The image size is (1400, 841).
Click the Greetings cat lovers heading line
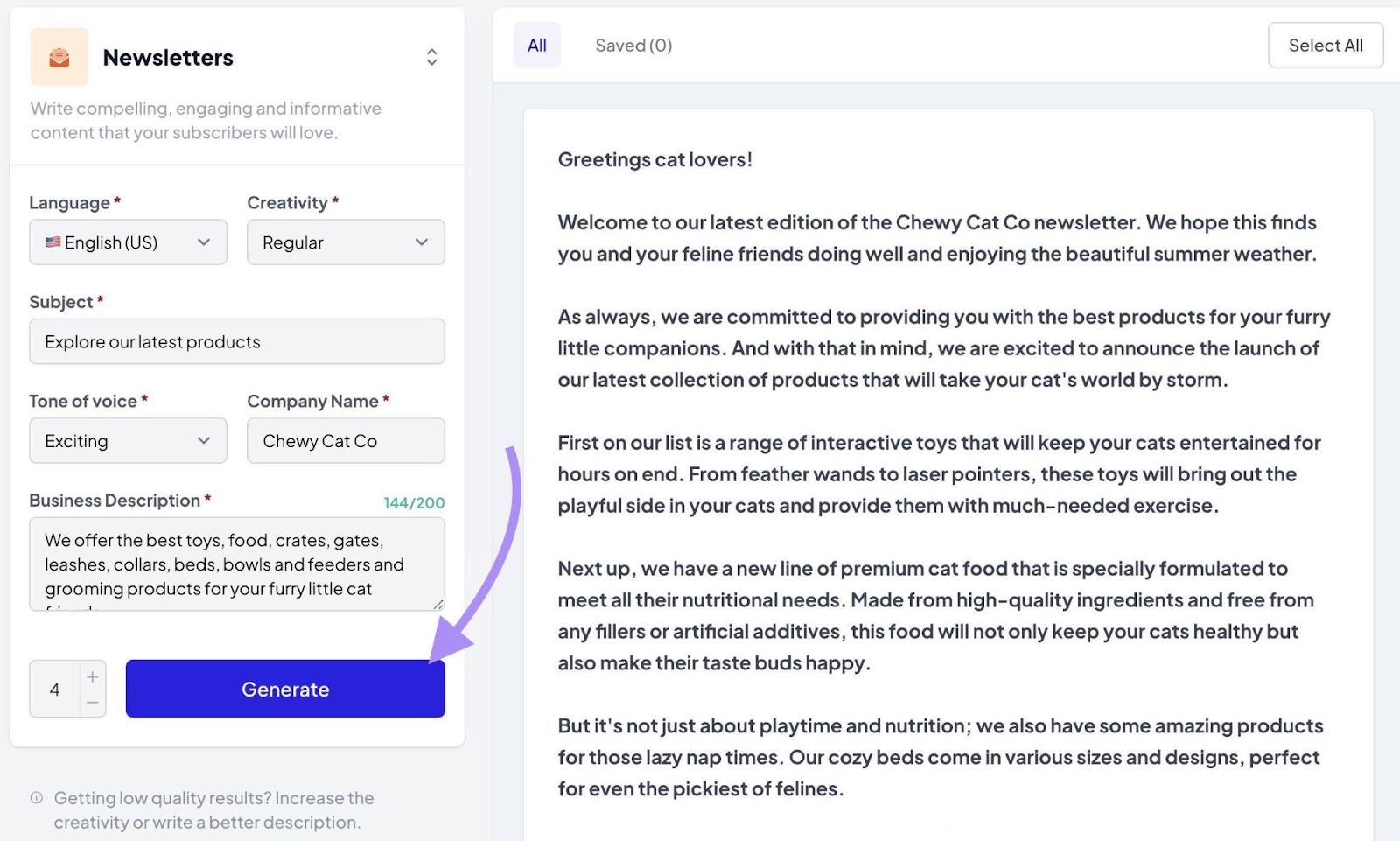click(654, 160)
